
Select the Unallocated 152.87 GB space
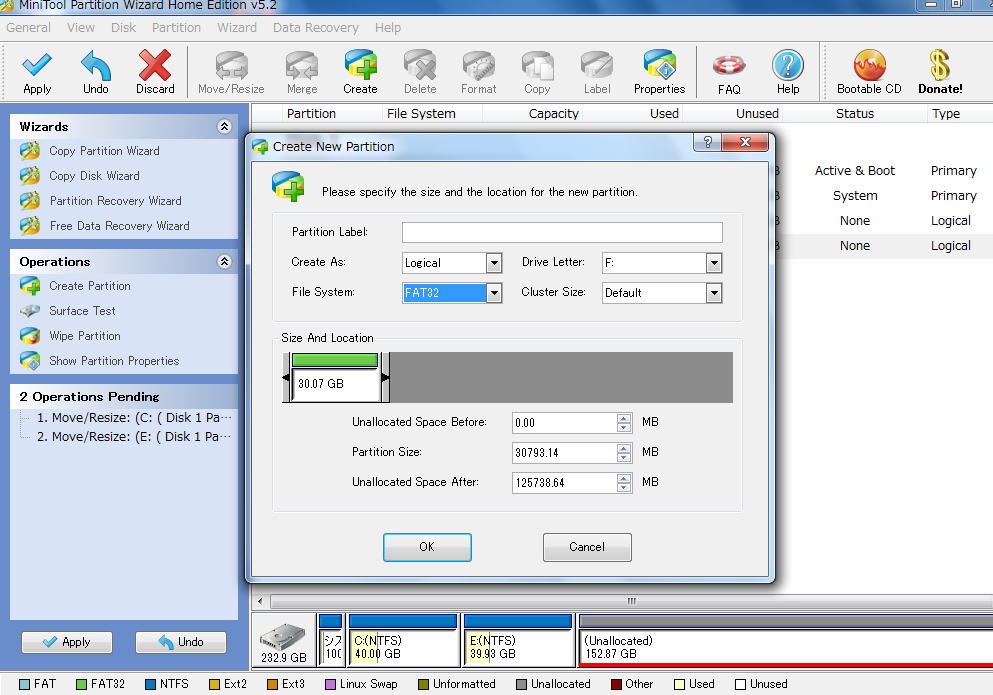(x=786, y=641)
